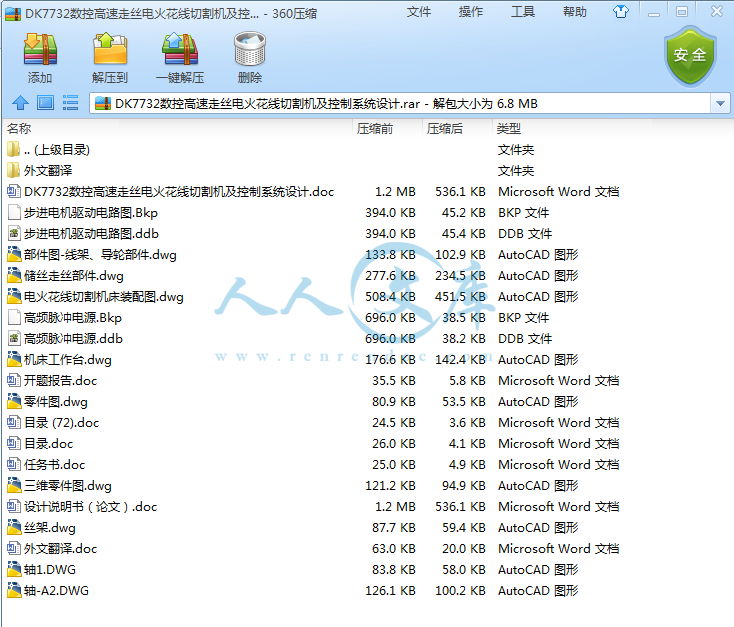Switch to large icon view mode

click(x=45, y=103)
